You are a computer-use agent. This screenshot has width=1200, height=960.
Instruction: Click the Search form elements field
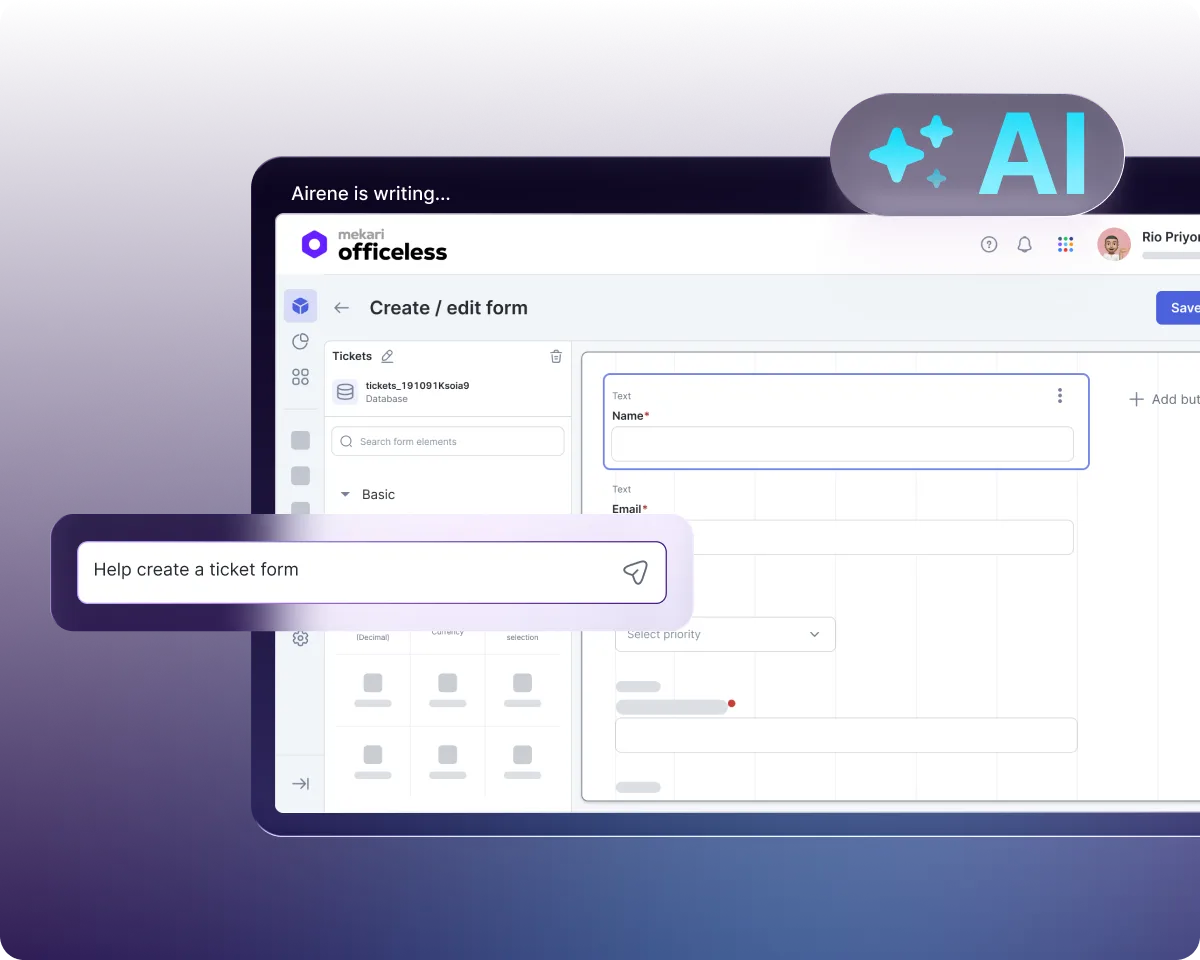pos(448,441)
